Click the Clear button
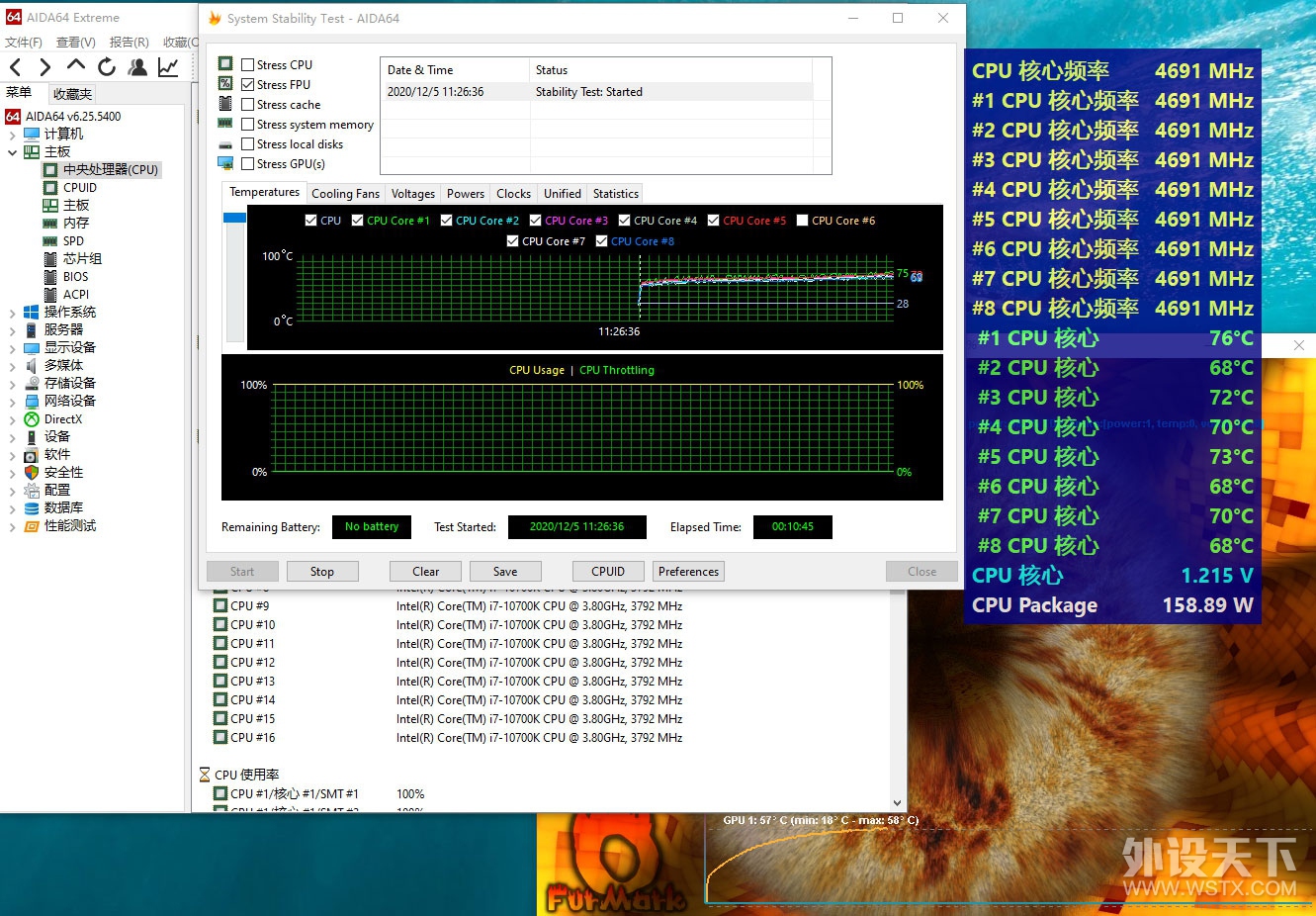 pyautogui.click(x=425, y=572)
